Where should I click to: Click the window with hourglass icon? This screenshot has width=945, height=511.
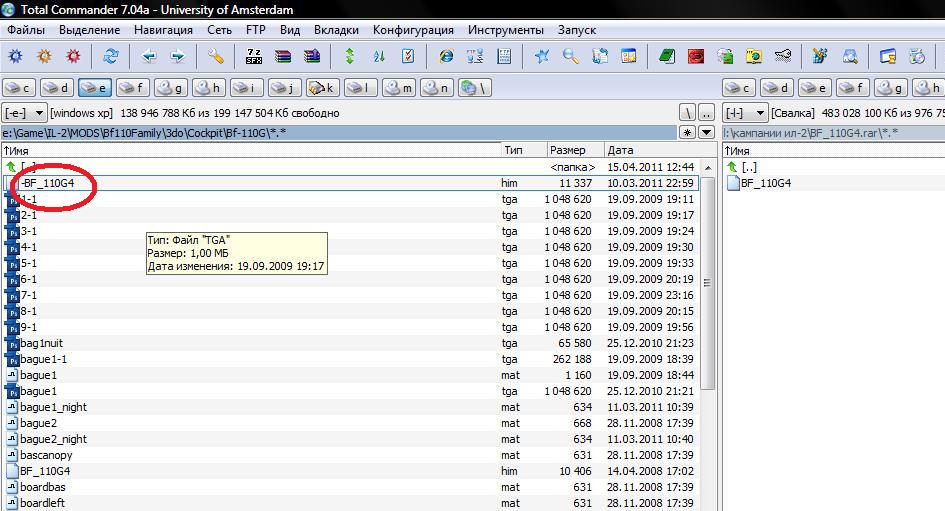[888, 57]
